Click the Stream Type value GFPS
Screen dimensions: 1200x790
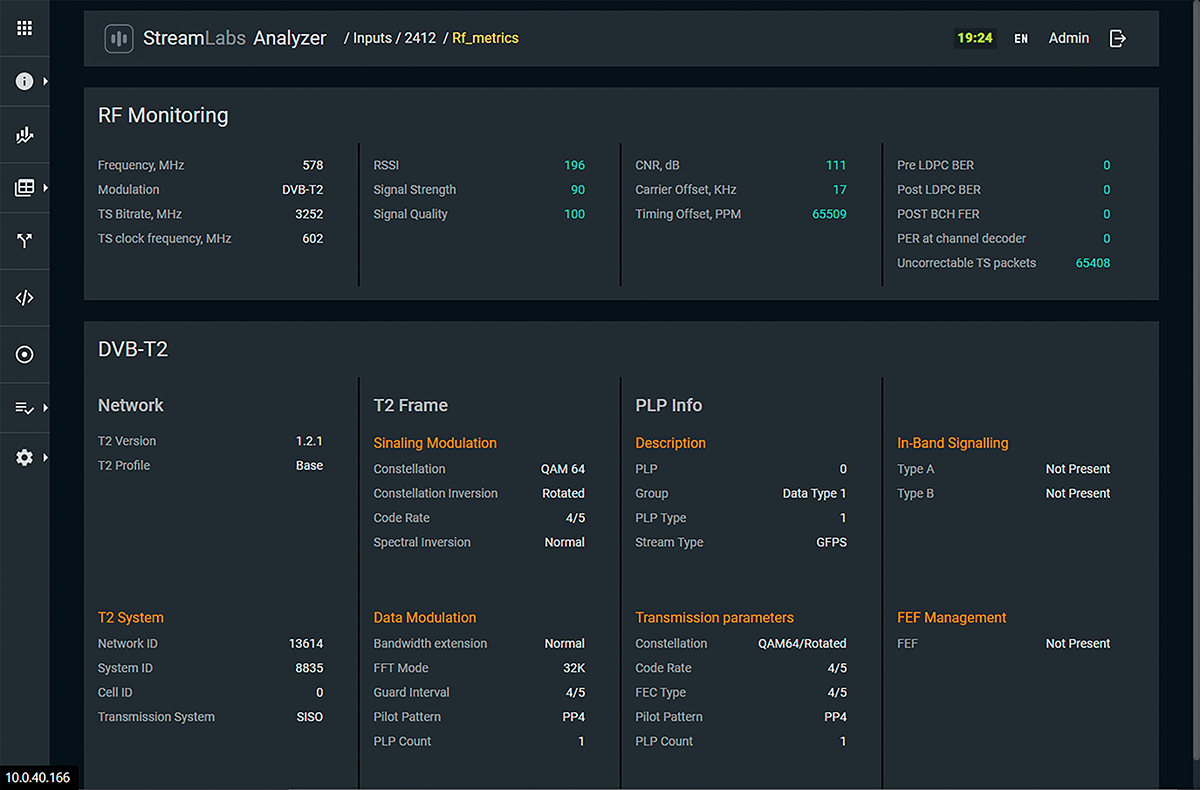coord(832,542)
